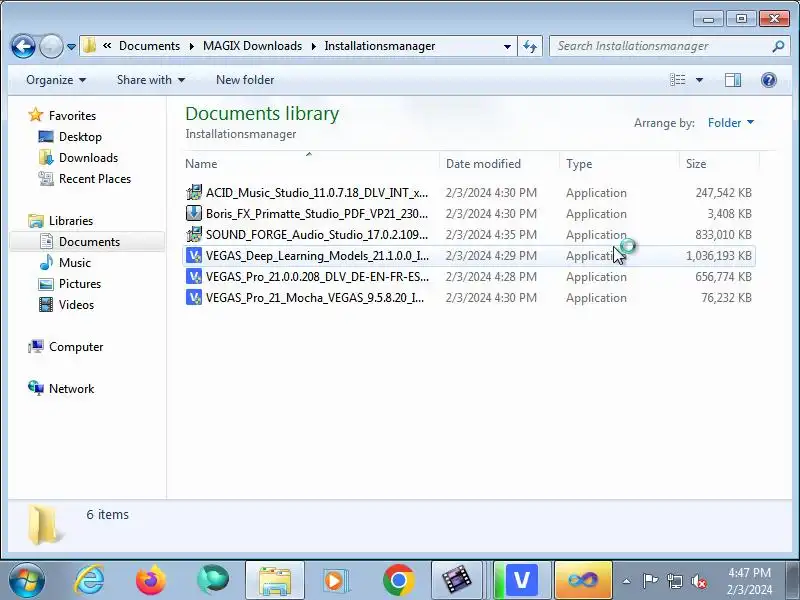Open the Windows Start button
The image size is (800, 600).
[x=26, y=580]
